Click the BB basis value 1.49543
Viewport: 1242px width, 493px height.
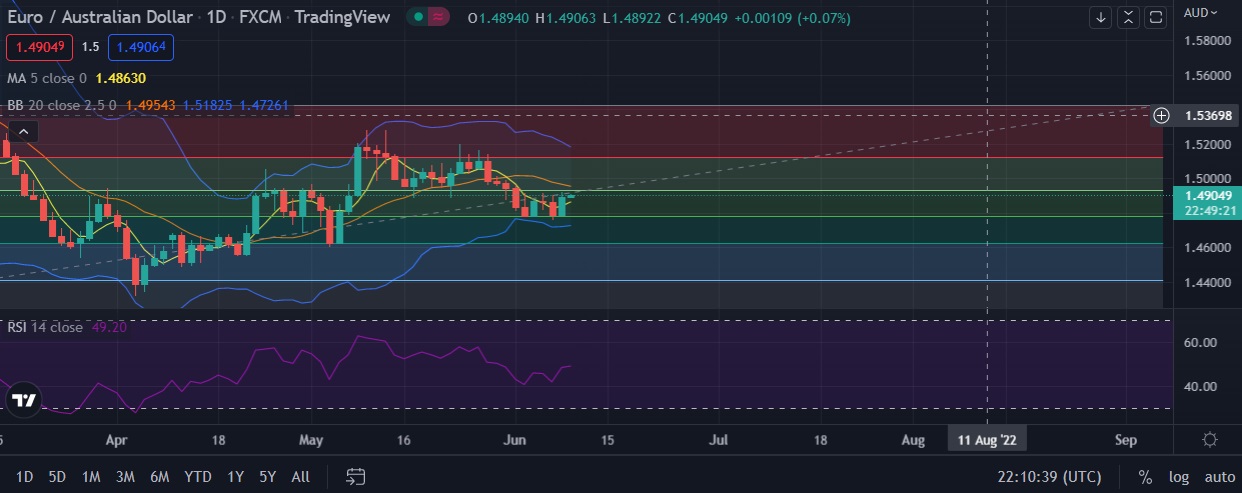tap(152, 104)
